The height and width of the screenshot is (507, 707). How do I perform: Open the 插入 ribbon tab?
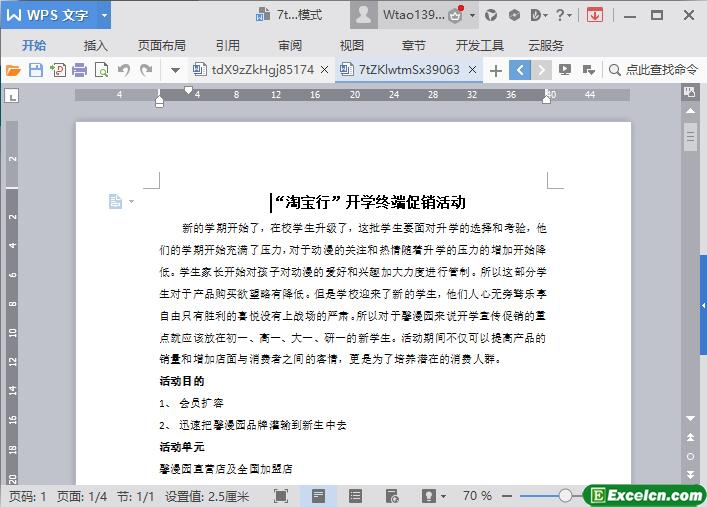pyautogui.click(x=96, y=46)
